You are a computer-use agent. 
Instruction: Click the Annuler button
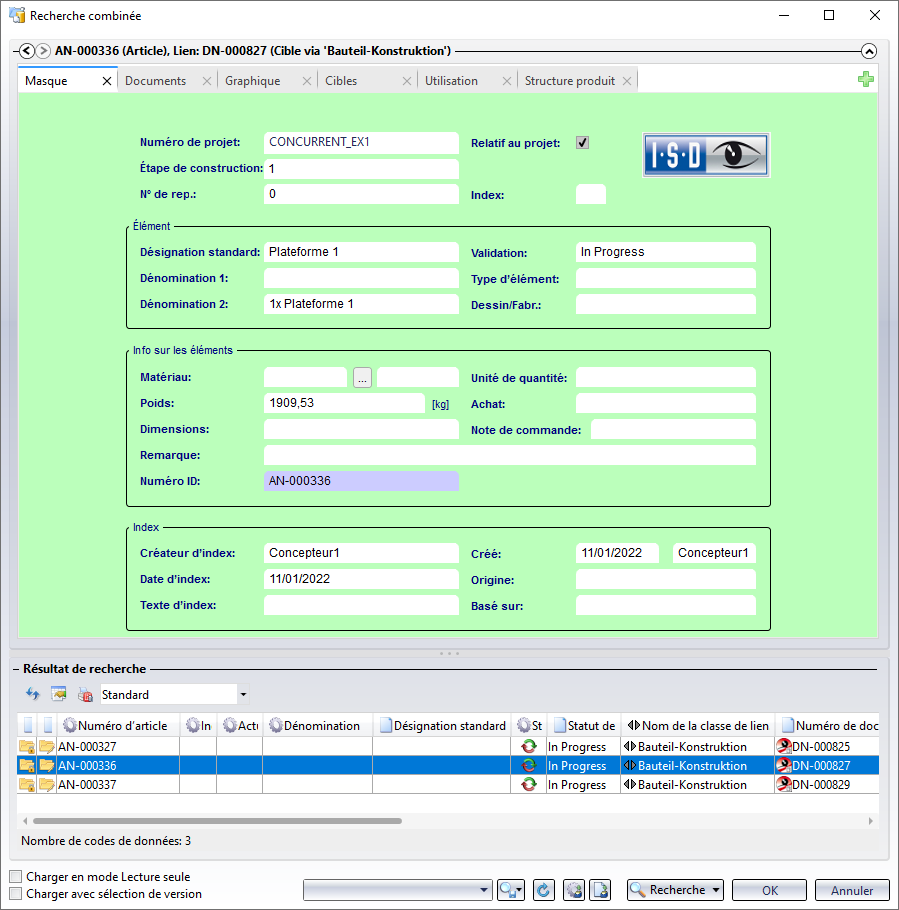852,890
